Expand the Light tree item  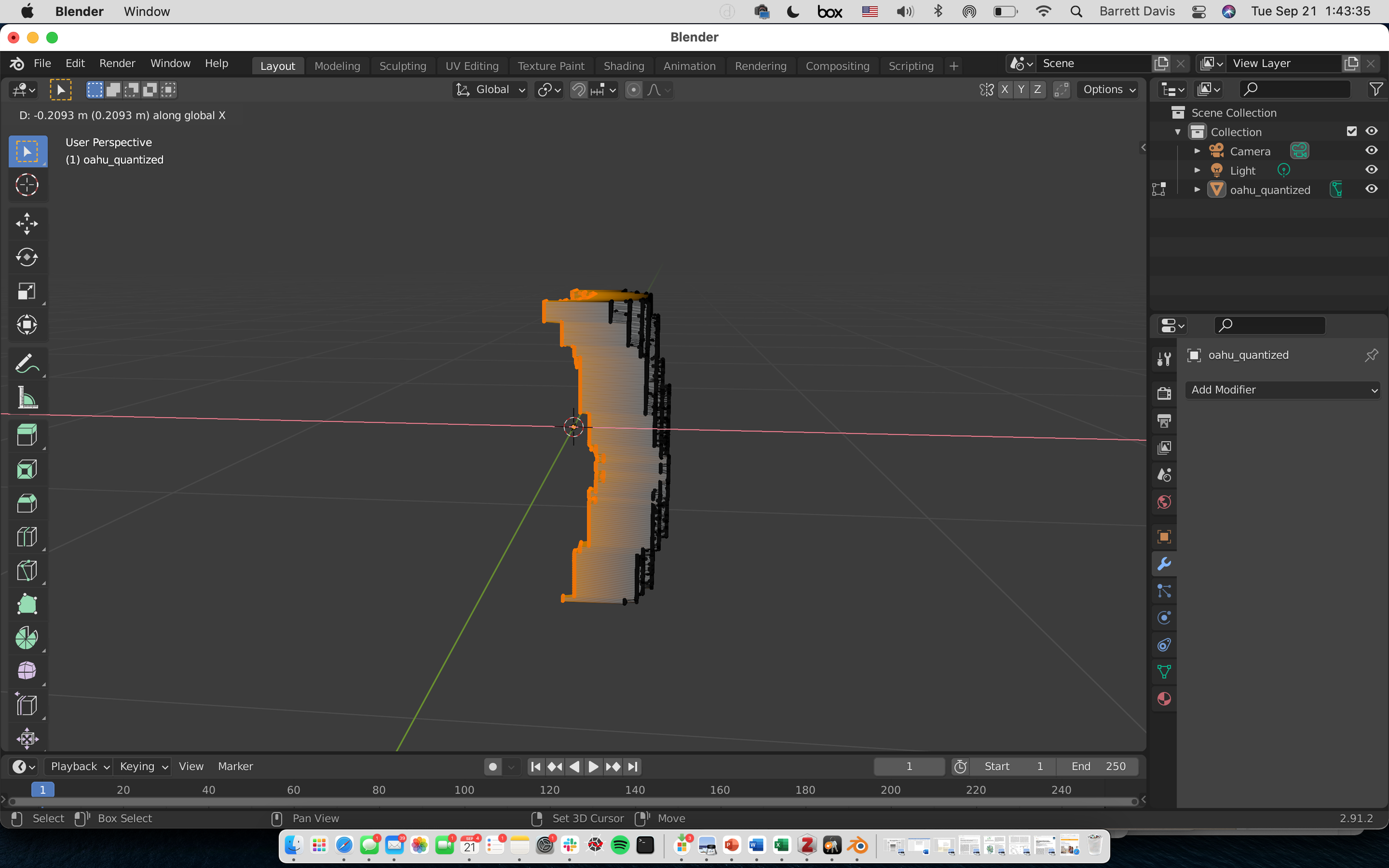(x=1197, y=170)
